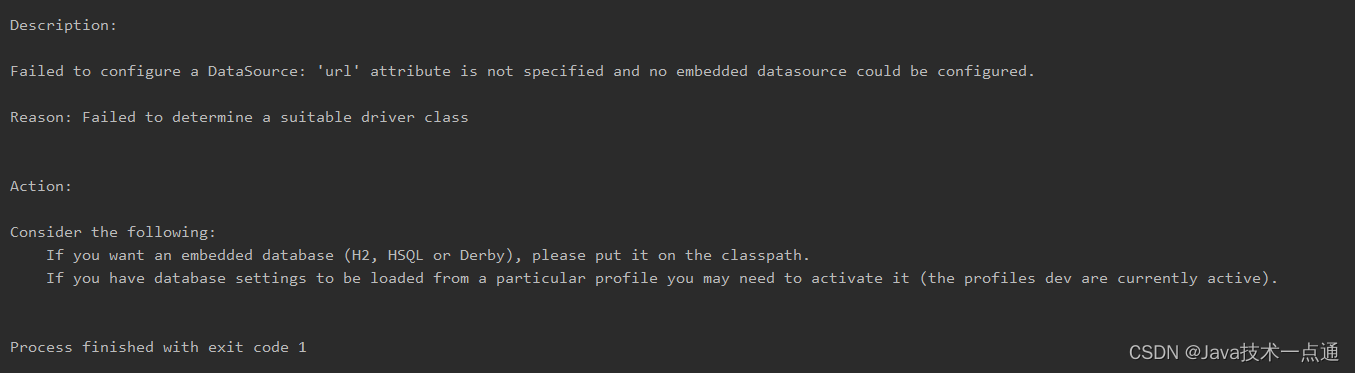Viewport: 1355px width, 373px height.
Task: Click the '@Java技术一点通' author watermark
Action: (1261, 353)
